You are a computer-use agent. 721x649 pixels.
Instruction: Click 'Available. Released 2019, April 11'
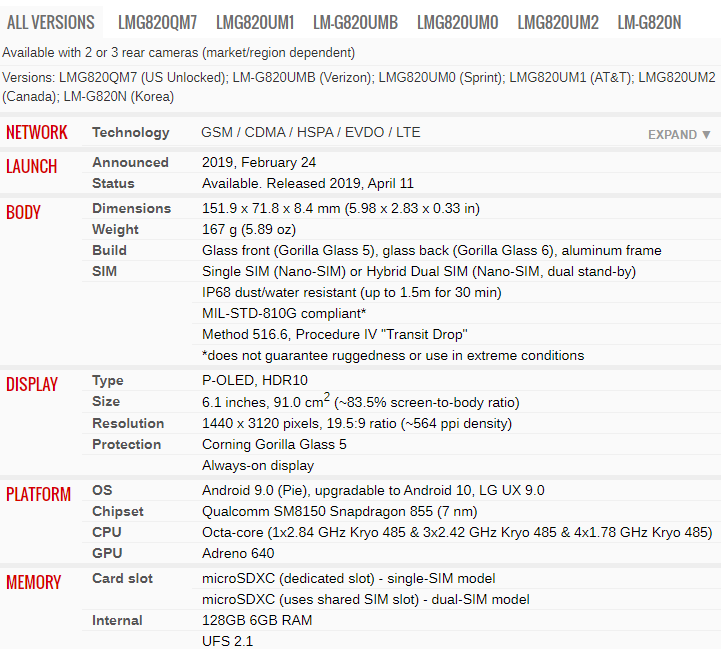(308, 184)
